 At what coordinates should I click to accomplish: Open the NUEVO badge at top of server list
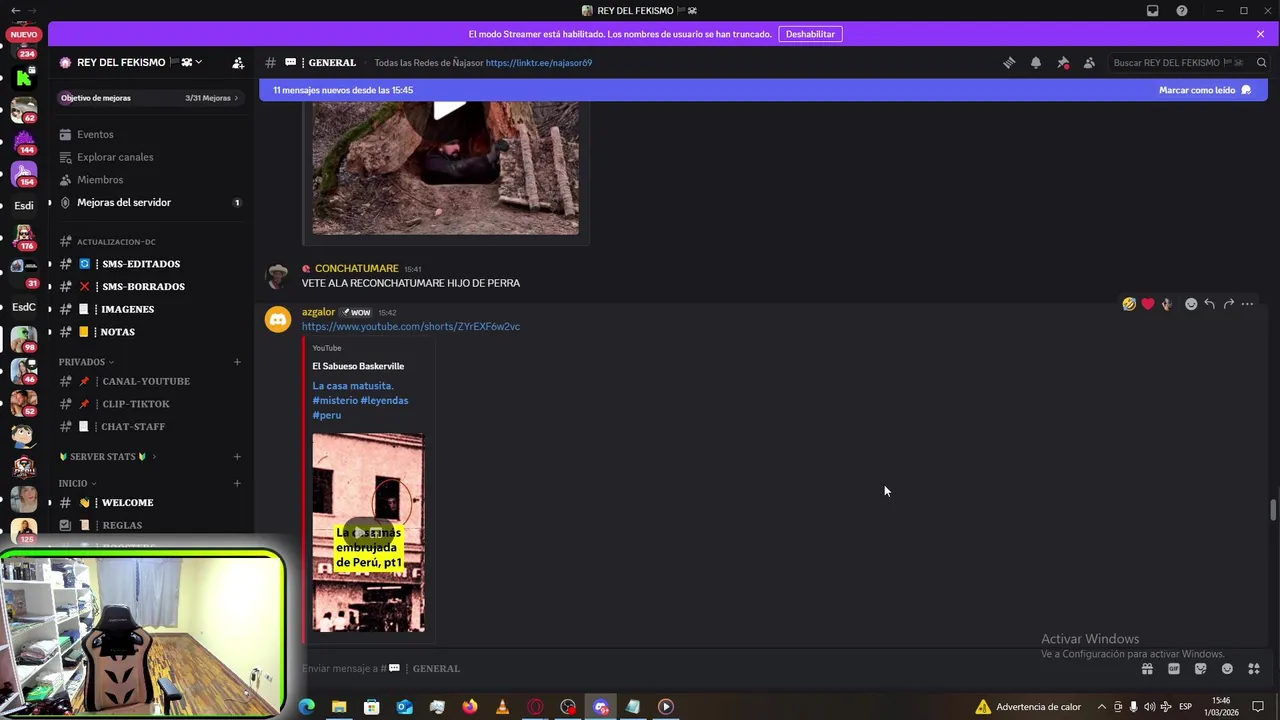[23, 34]
